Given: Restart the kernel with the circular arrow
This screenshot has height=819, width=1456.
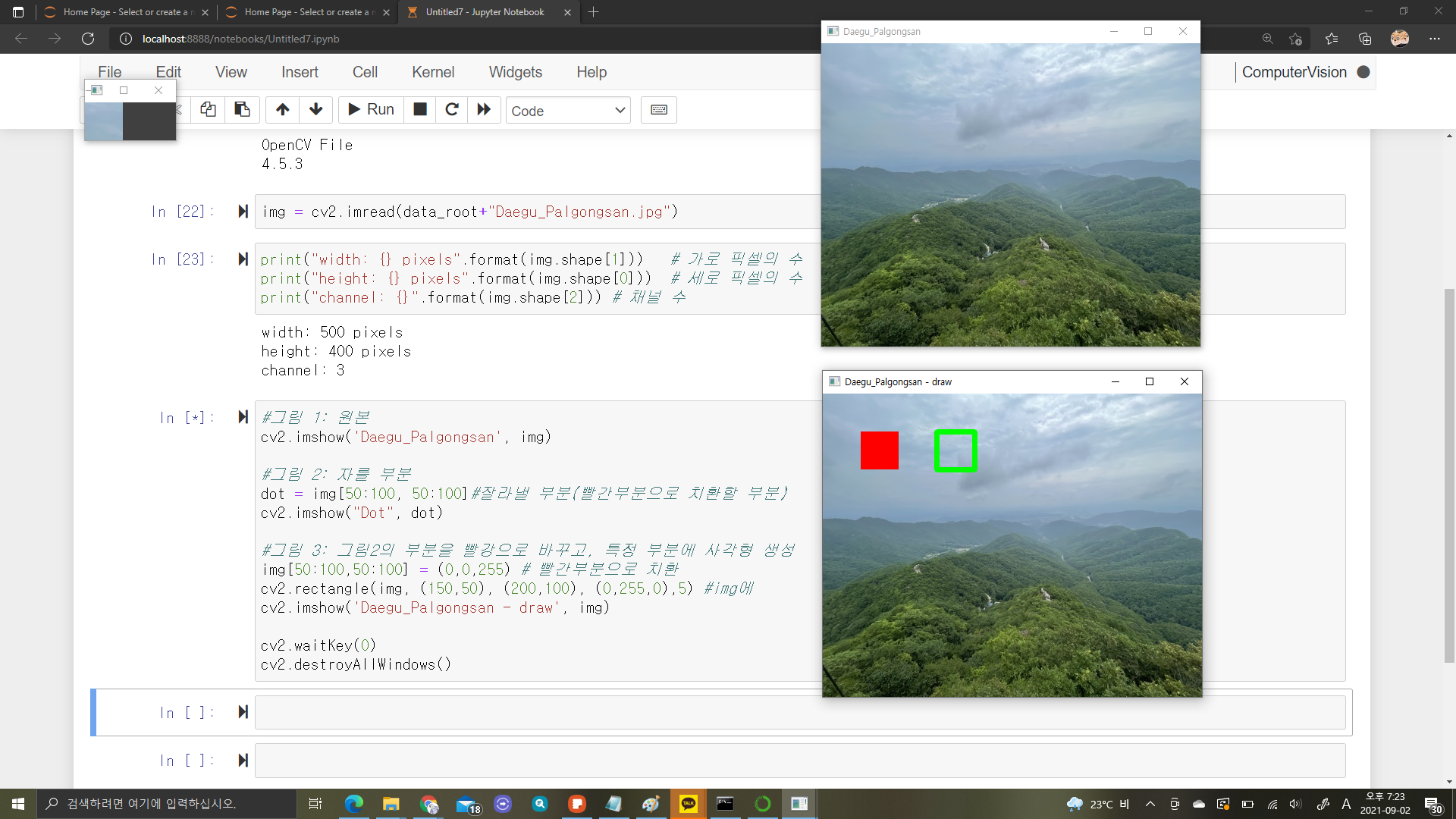Looking at the screenshot, I should coord(452,110).
